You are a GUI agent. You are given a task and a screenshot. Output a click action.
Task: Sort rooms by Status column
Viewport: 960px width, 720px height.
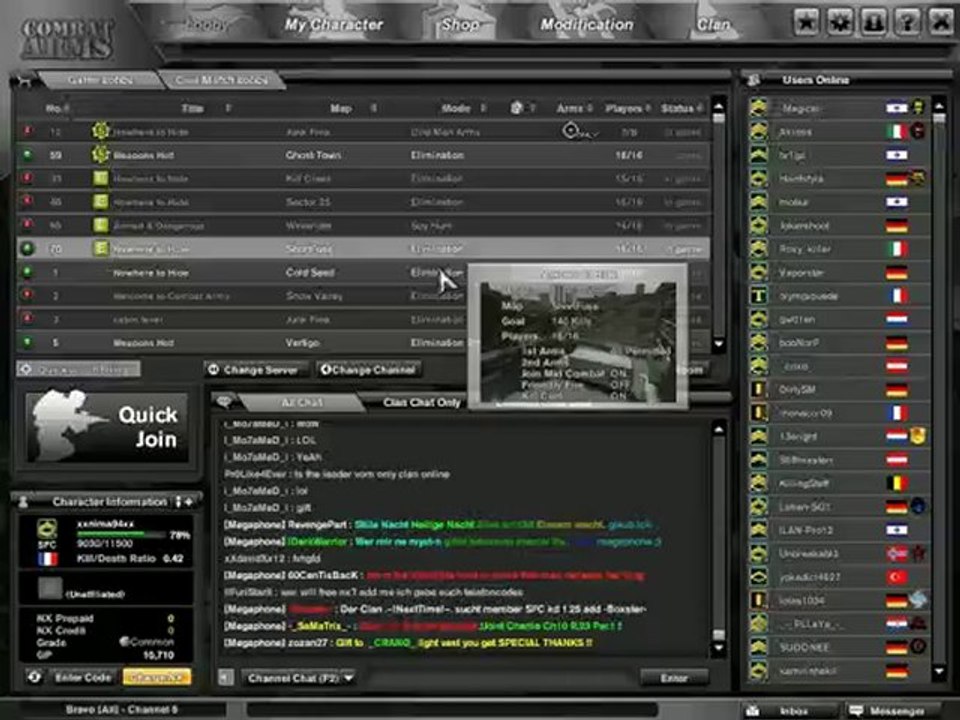681,108
